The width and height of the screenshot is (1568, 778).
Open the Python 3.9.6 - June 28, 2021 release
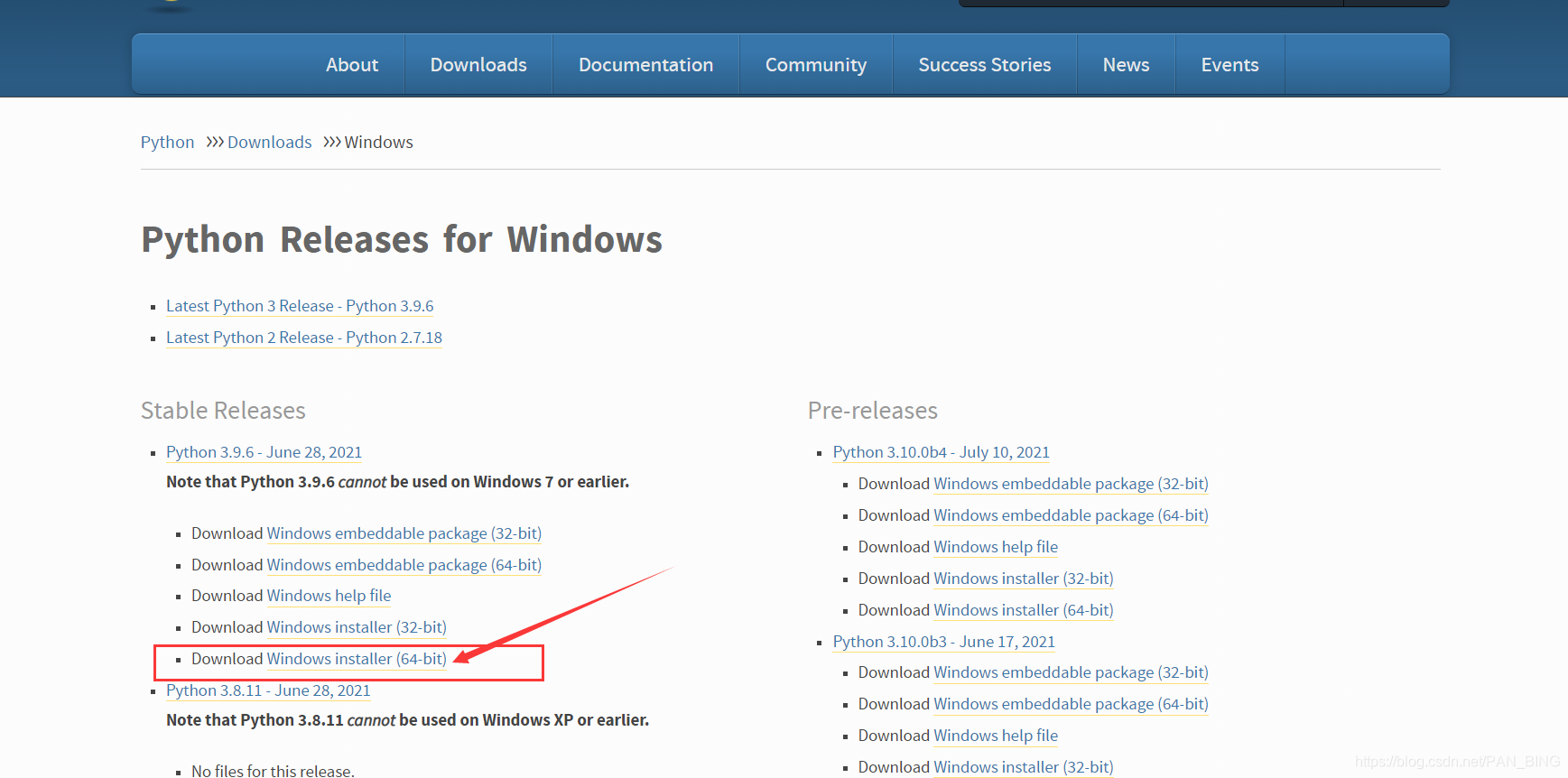(264, 452)
